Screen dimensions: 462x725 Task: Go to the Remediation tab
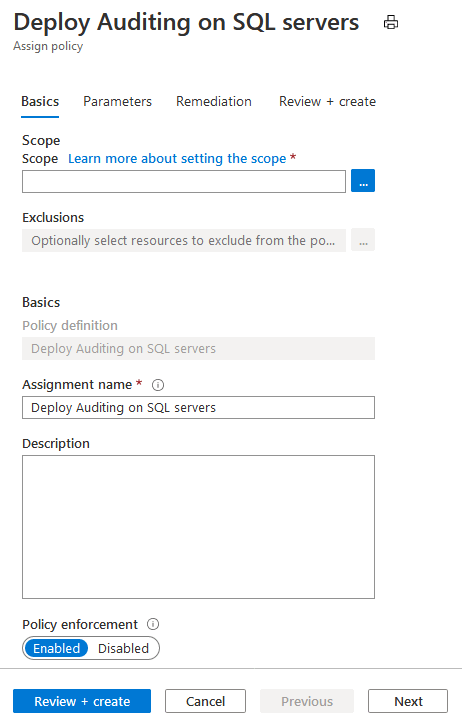pos(214,101)
